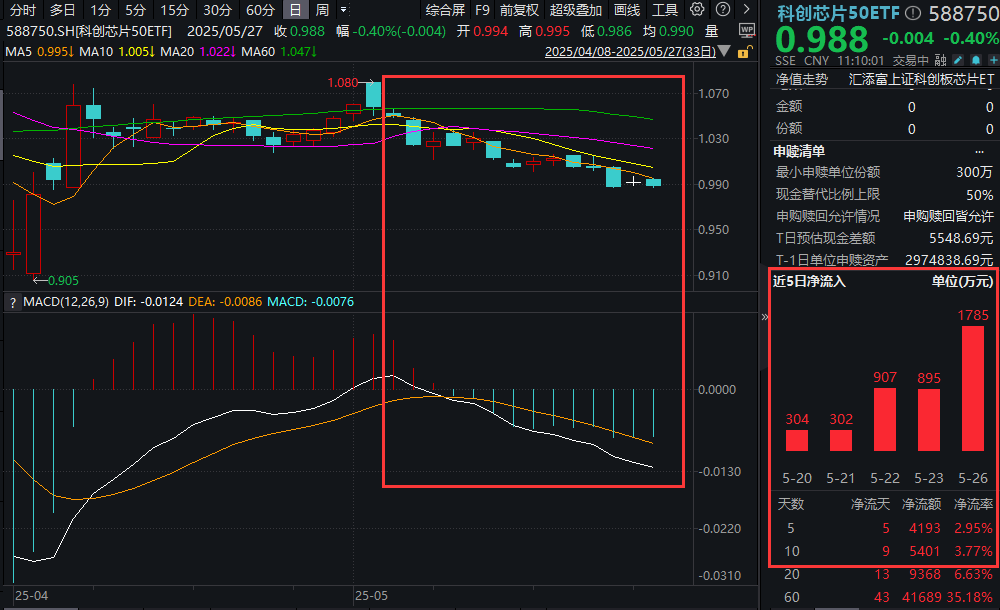1000x610 pixels.
Task: Click the WP icon next to 量
Action: point(747,29)
